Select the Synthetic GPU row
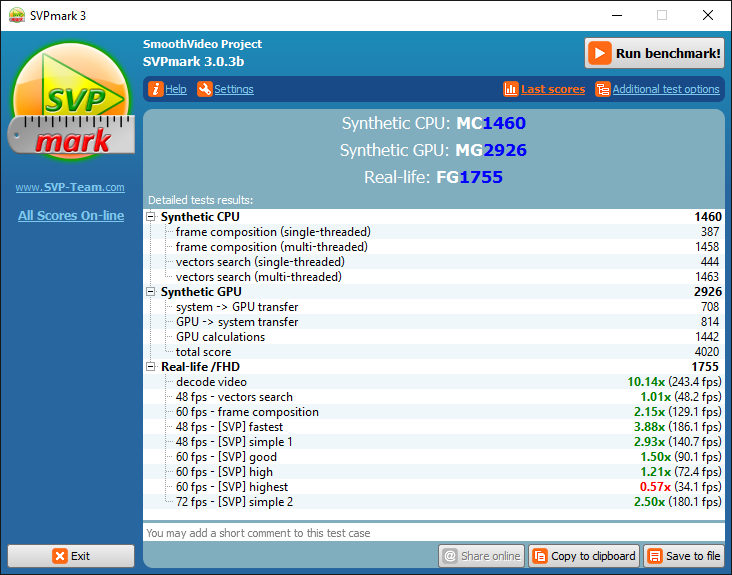This screenshot has width=732, height=575. coord(434,292)
